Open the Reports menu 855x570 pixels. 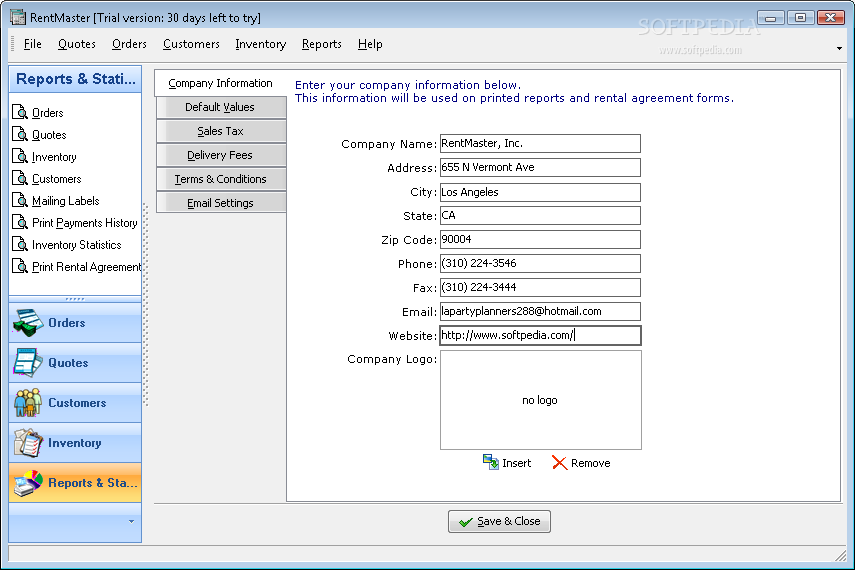(322, 44)
